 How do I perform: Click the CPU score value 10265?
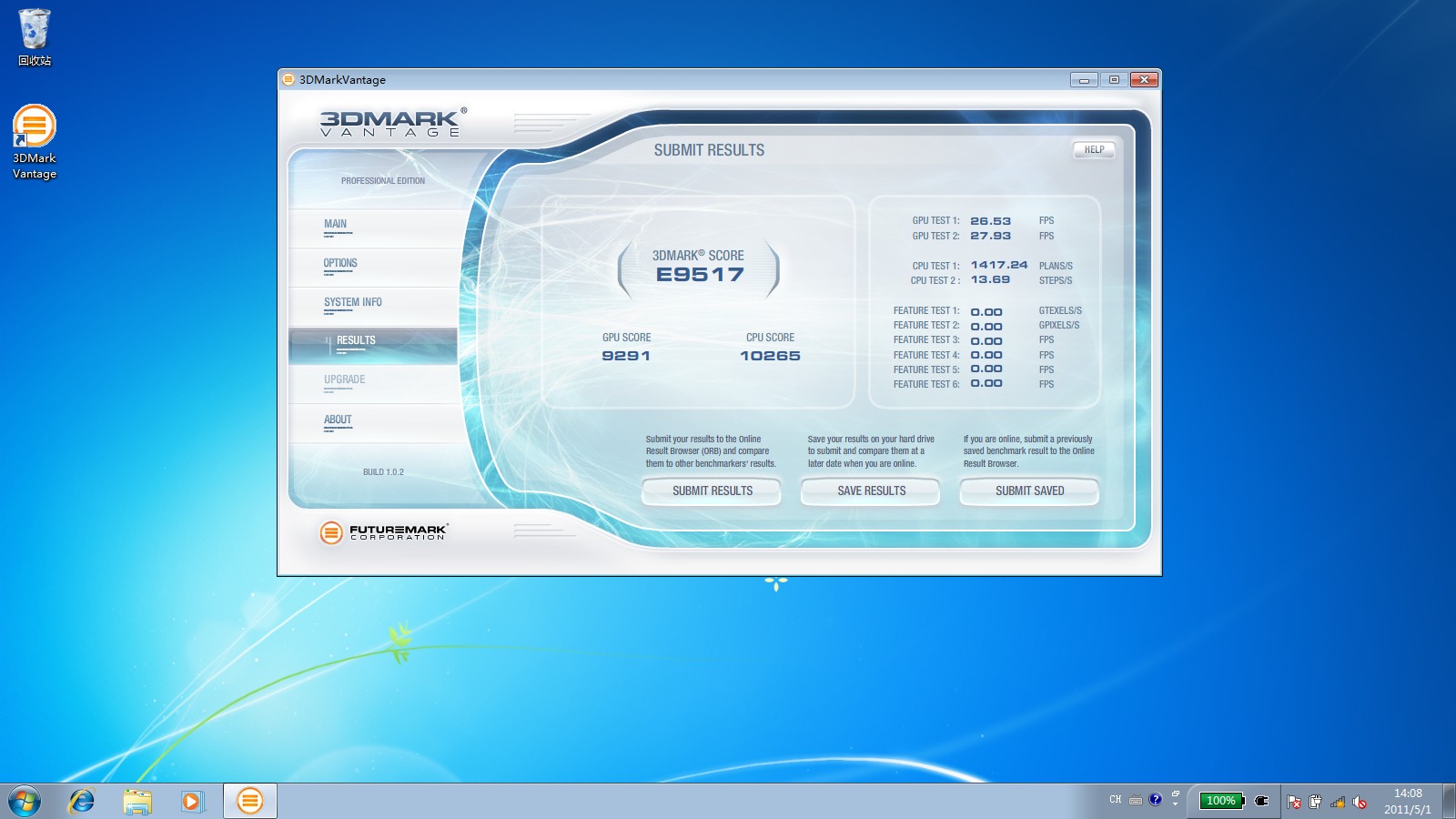770,356
